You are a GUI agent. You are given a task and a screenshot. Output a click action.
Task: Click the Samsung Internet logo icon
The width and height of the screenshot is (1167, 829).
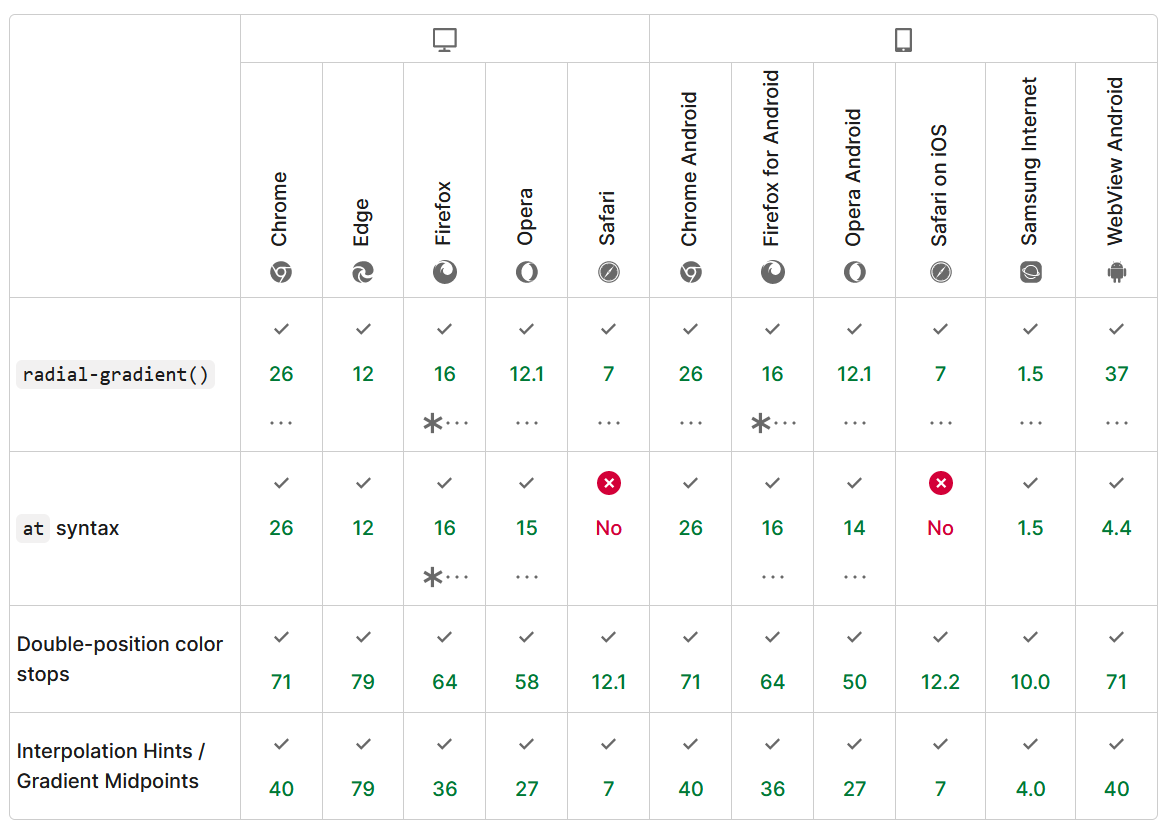pyautogui.click(x=1031, y=272)
